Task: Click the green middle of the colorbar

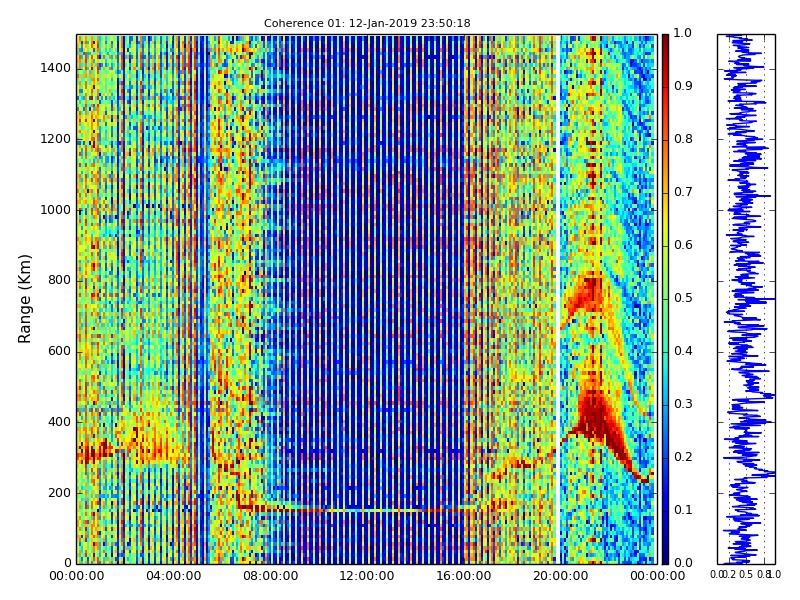Action: point(665,299)
